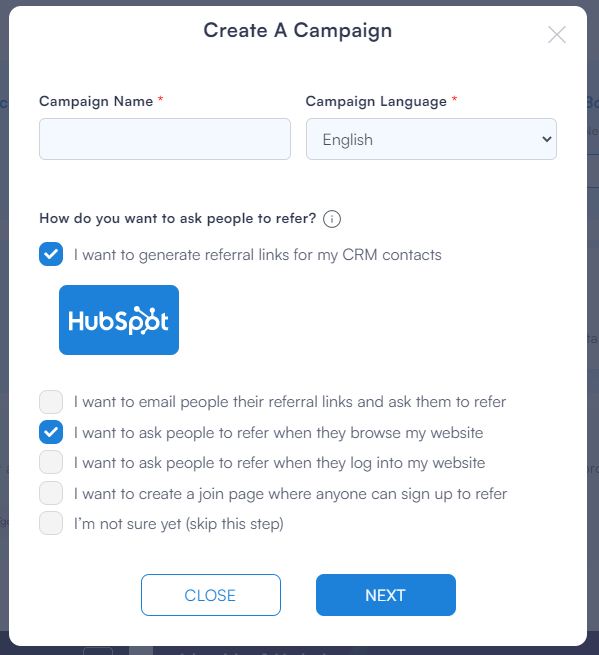Focus the Campaign Name input field
The image size is (599, 655).
click(165, 139)
